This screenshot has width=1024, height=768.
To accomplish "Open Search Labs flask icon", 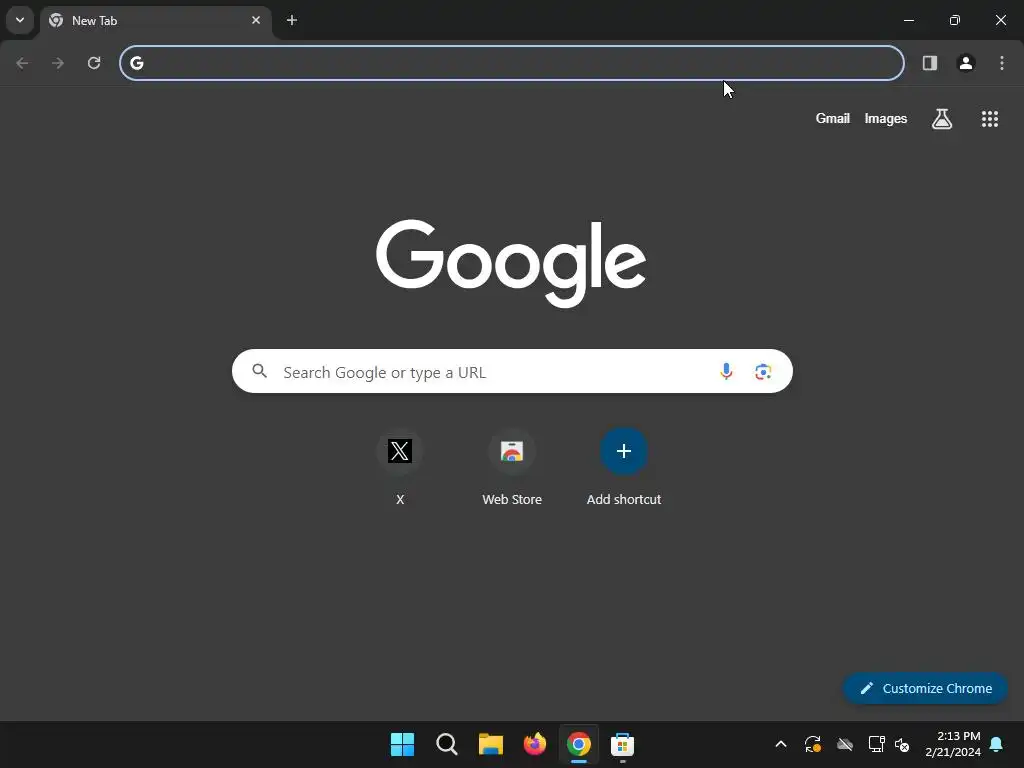I will [x=942, y=119].
